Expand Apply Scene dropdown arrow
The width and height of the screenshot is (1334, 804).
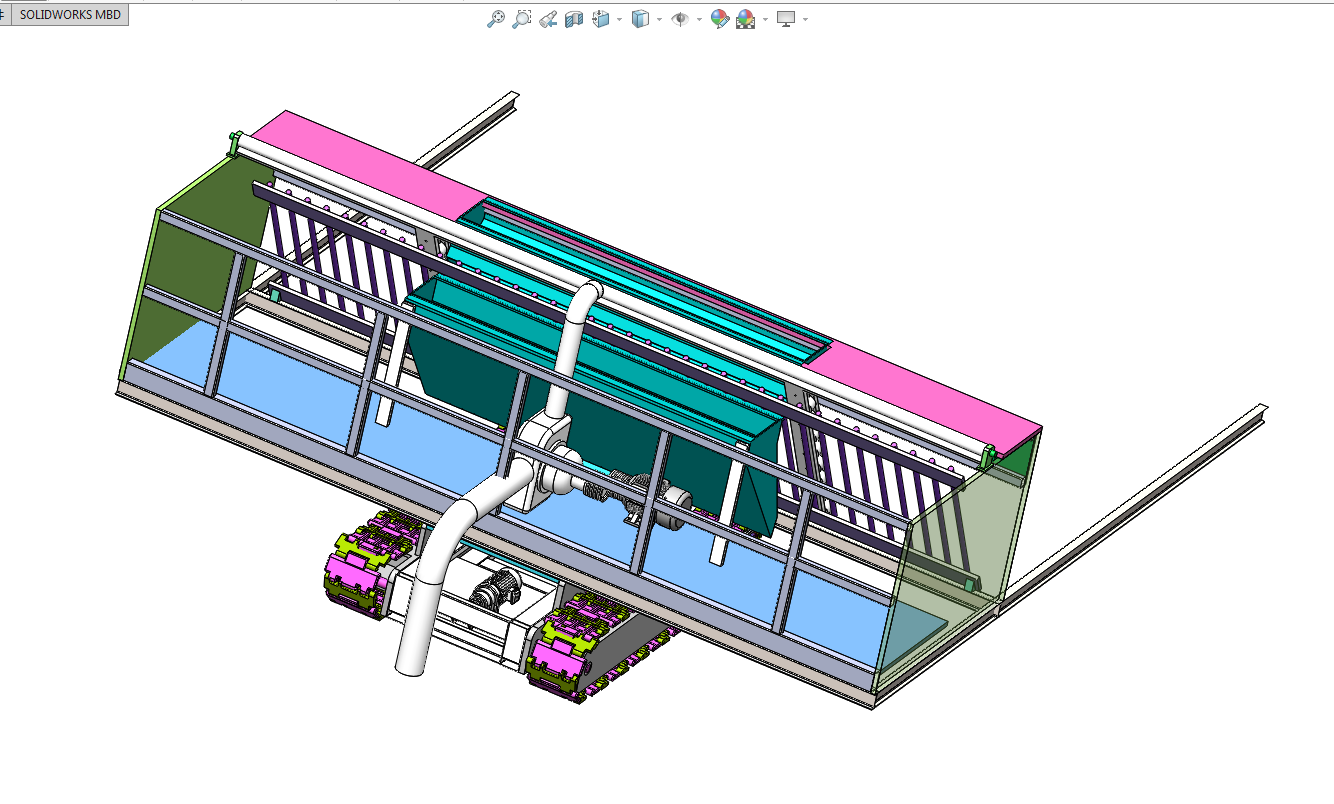[x=765, y=19]
